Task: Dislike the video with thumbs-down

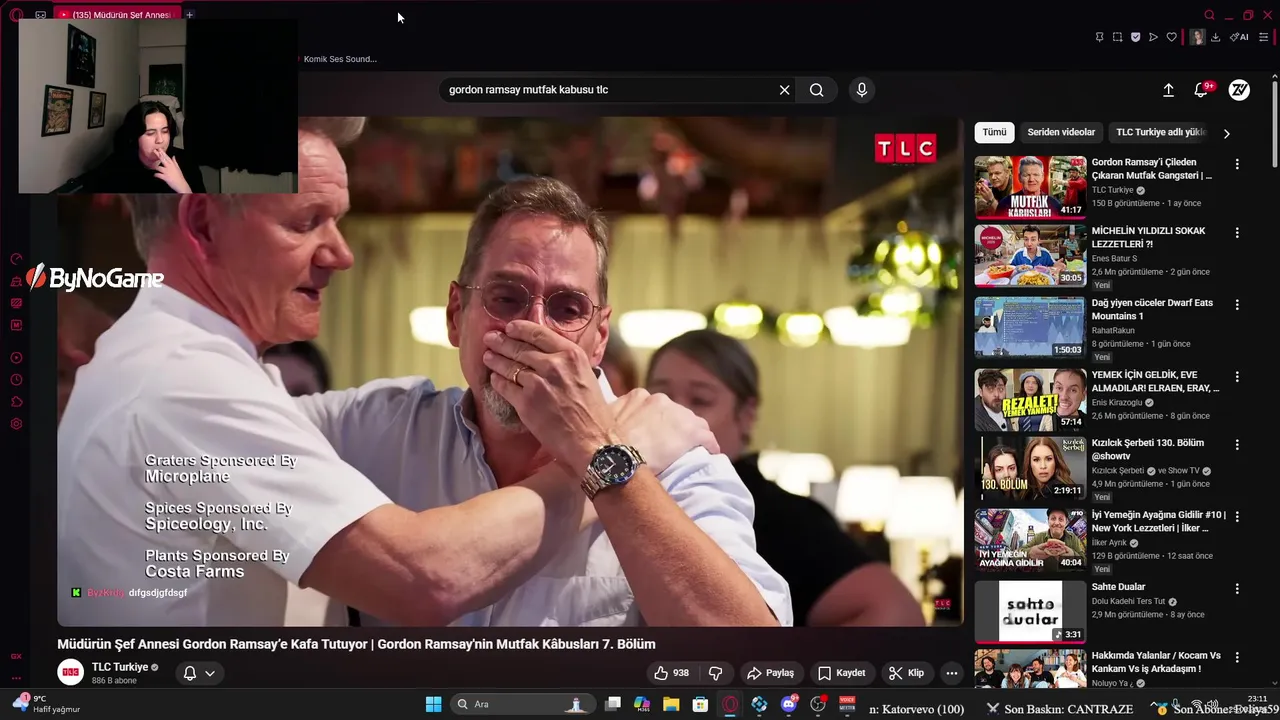Action: 716,673
